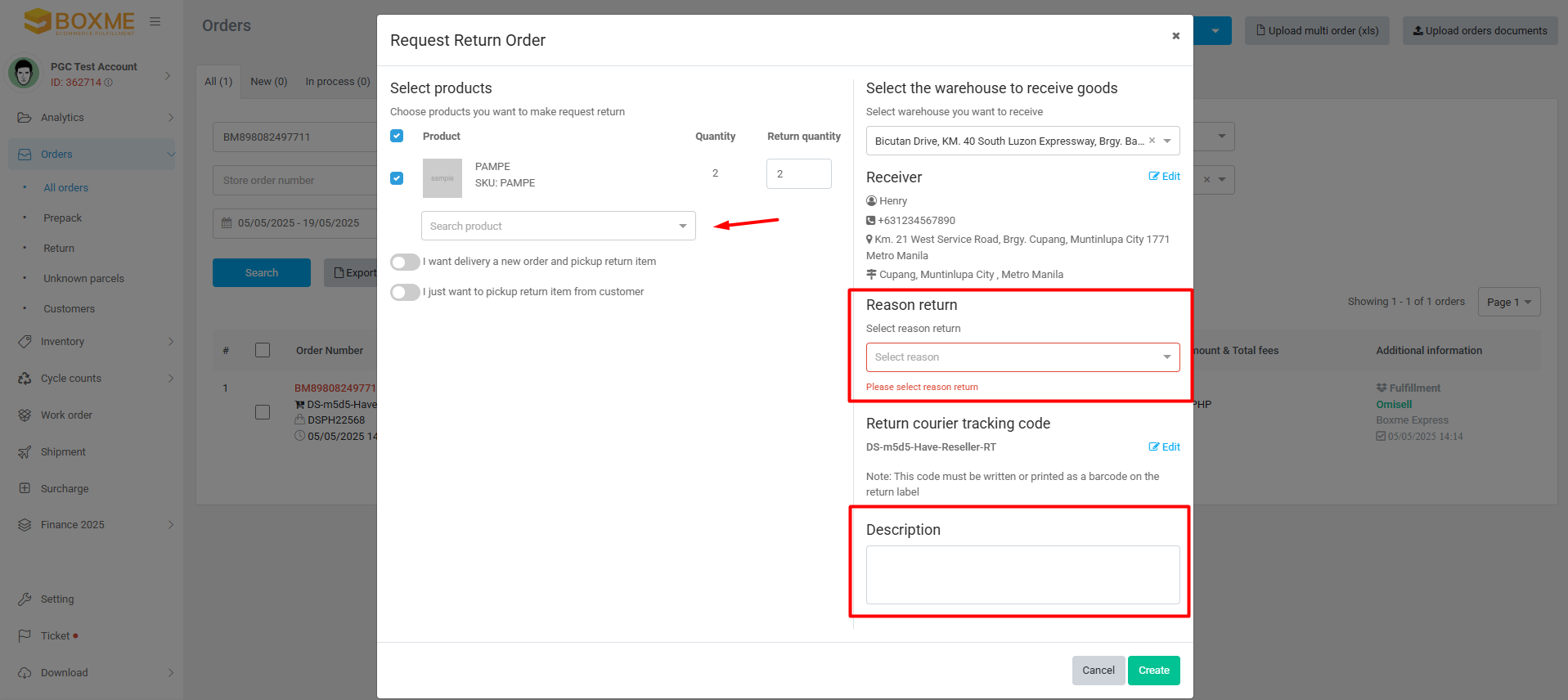Click the Analytics icon in the sidebar
1568x700 pixels.
25,118
